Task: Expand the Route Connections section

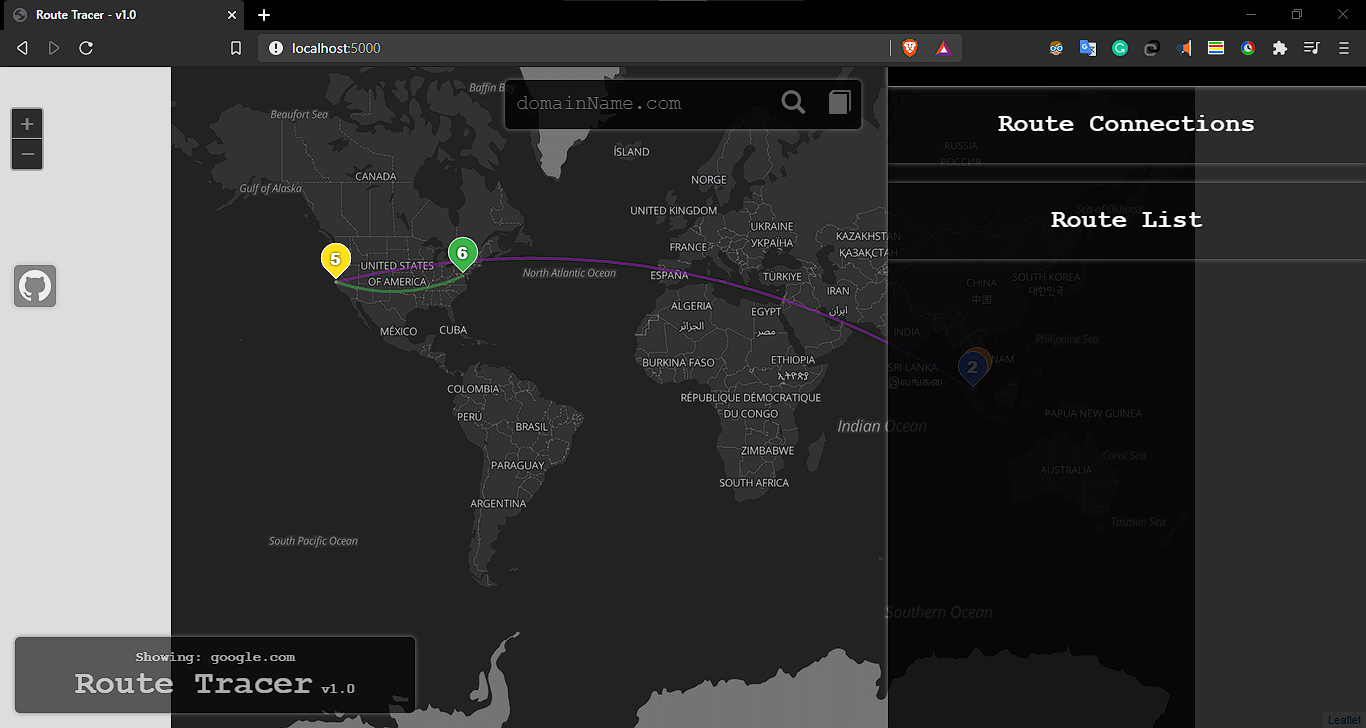Action: point(1126,125)
